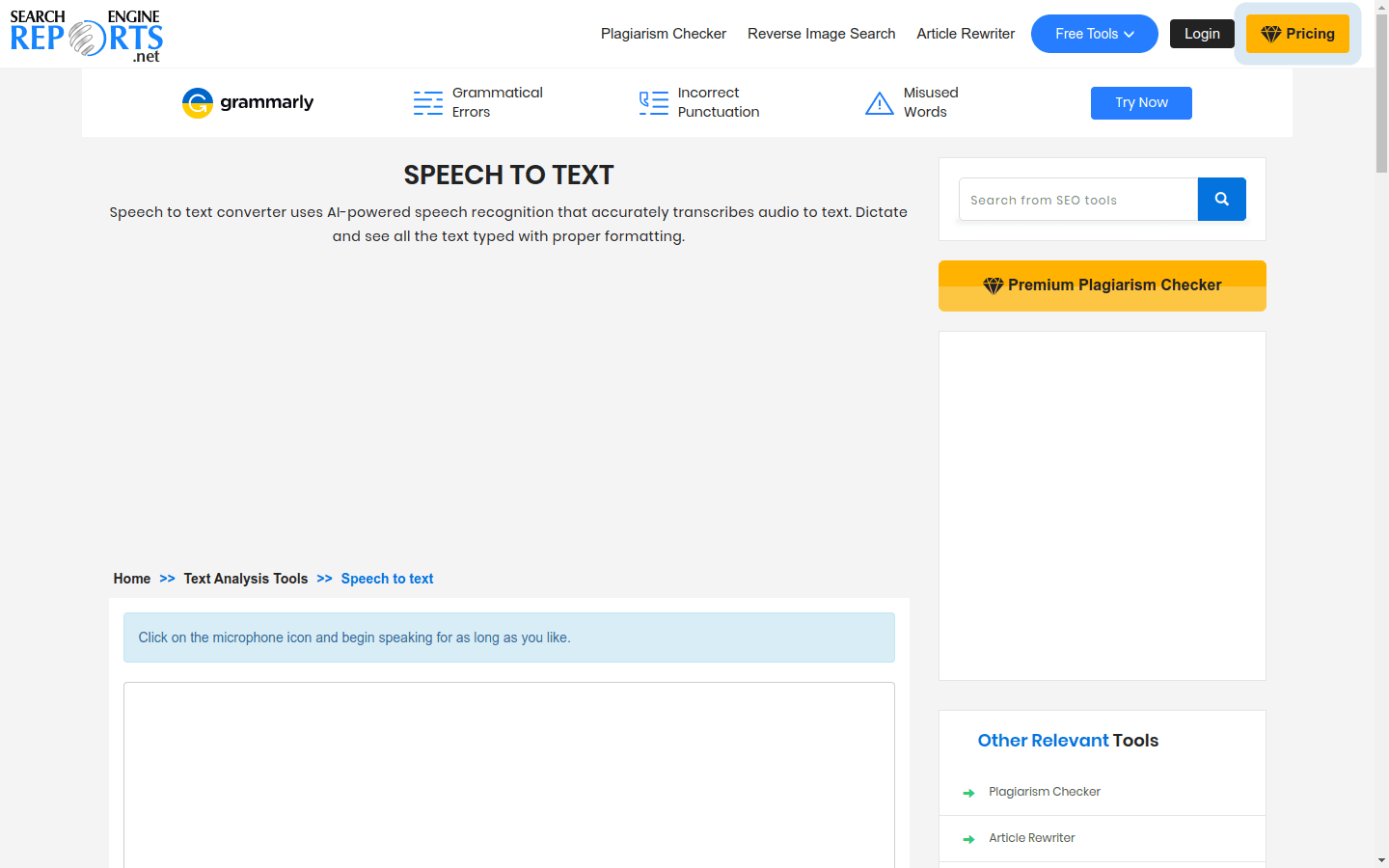Viewport: 1389px width, 868px height.
Task: Click the green arrow beside Article Rewriter
Action: click(x=968, y=839)
